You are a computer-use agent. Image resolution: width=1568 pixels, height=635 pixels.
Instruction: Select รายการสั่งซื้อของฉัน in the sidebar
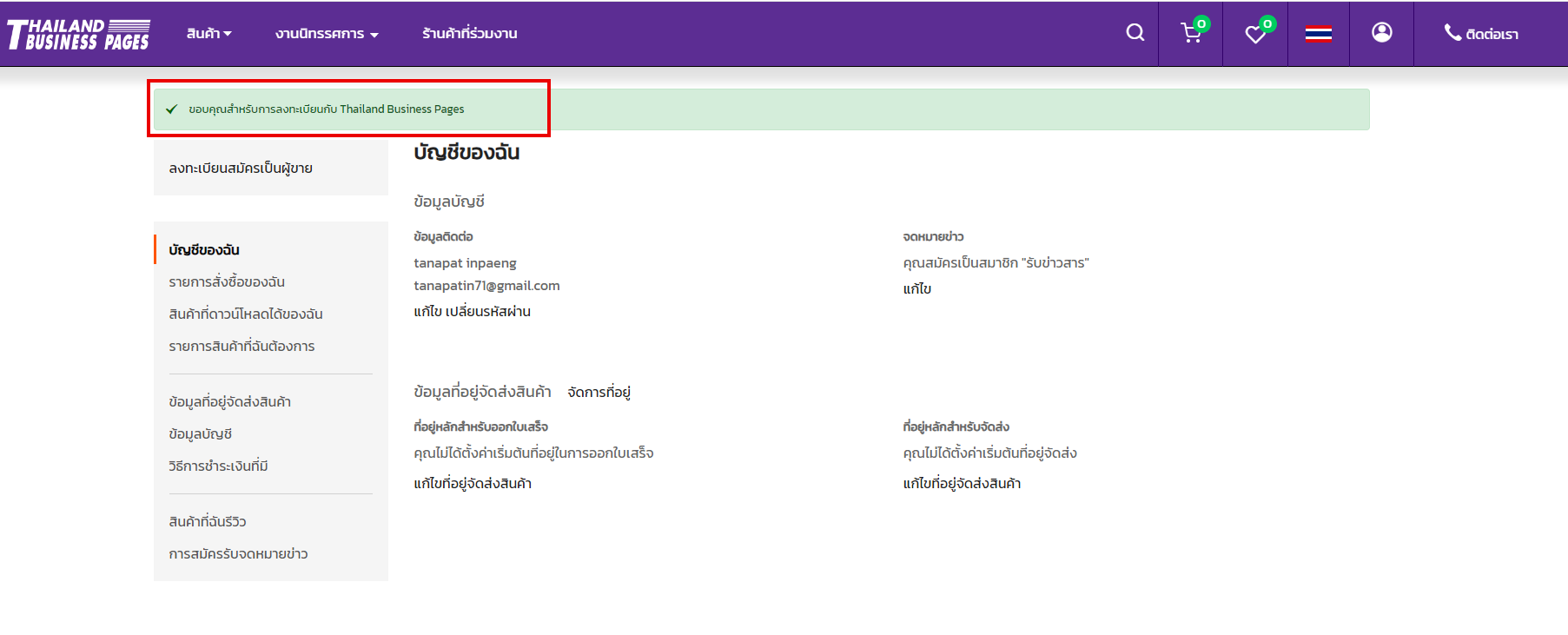point(227,282)
